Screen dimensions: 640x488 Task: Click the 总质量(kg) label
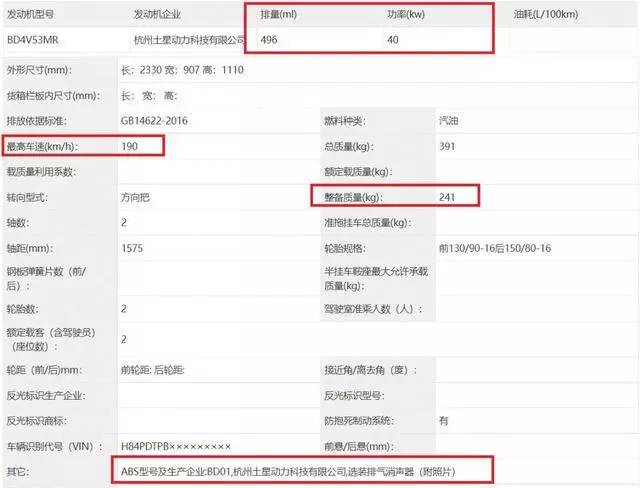point(349,146)
